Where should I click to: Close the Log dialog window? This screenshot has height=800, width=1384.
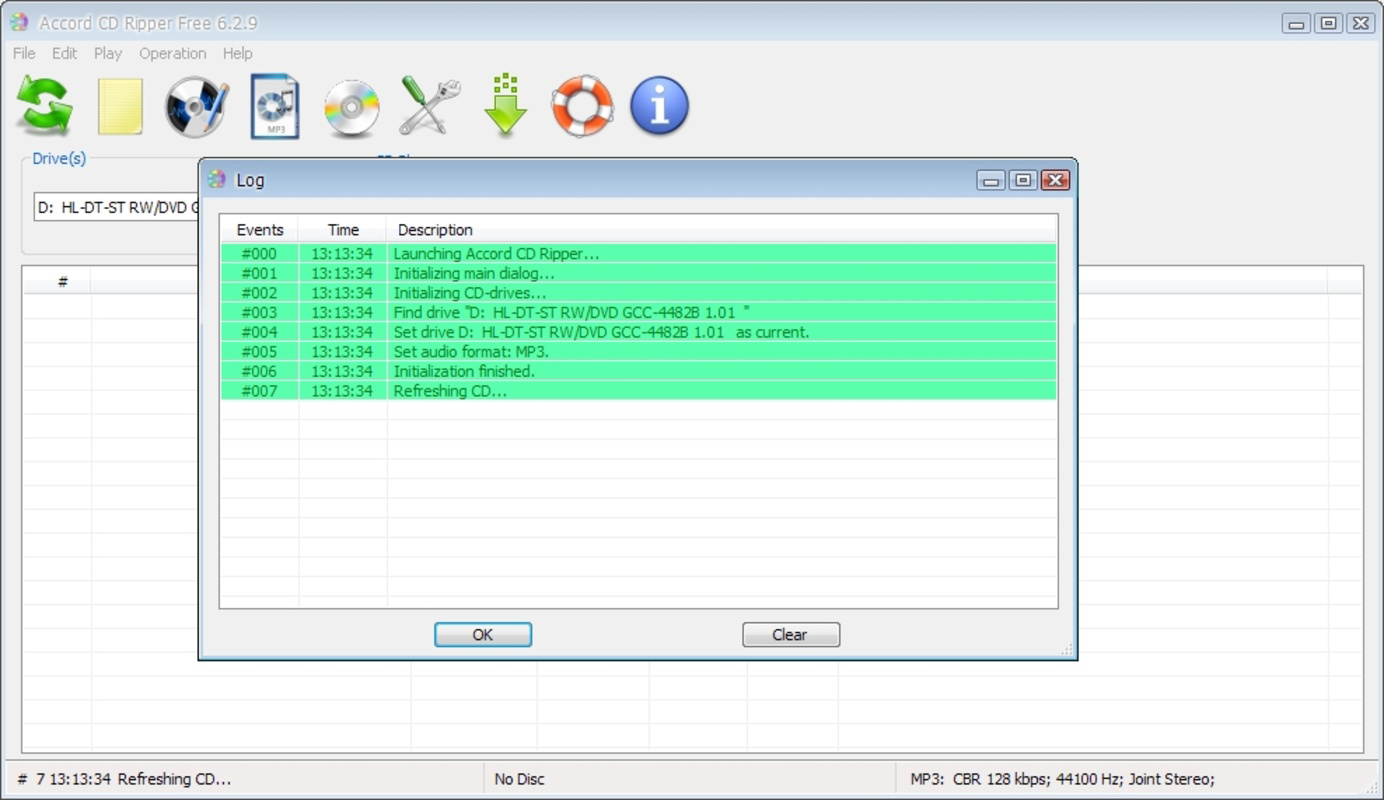click(x=1055, y=180)
